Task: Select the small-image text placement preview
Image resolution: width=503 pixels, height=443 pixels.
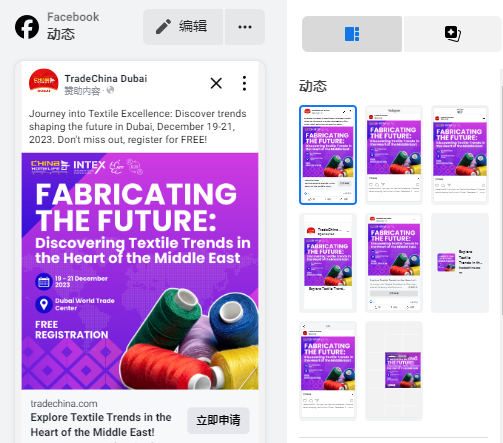Action: pyautogui.click(x=460, y=263)
